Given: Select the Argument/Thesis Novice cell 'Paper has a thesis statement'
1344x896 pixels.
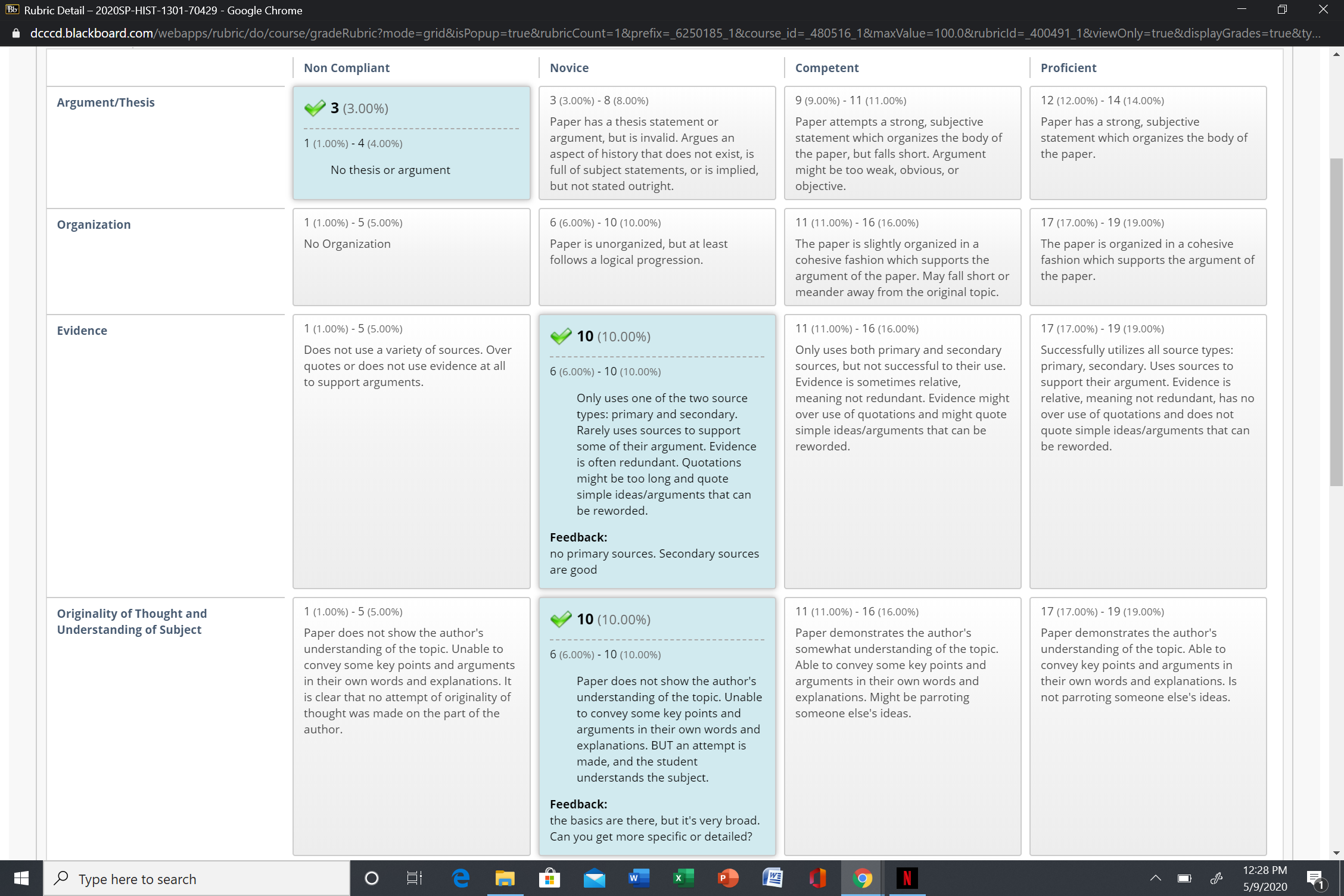Looking at the screenshot, I should point(657,143).
